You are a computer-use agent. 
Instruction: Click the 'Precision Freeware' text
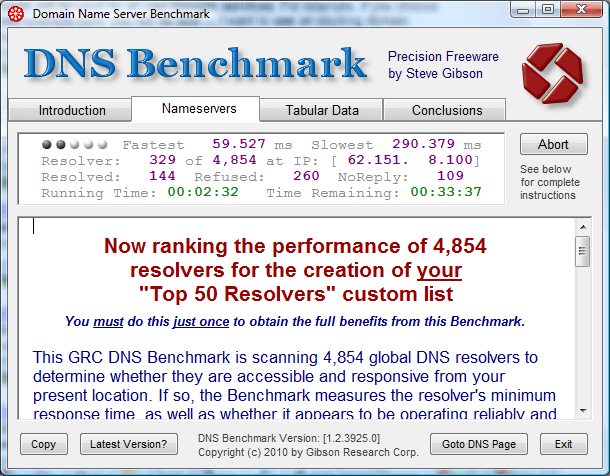pyautogui.click(x=443, y=57)
